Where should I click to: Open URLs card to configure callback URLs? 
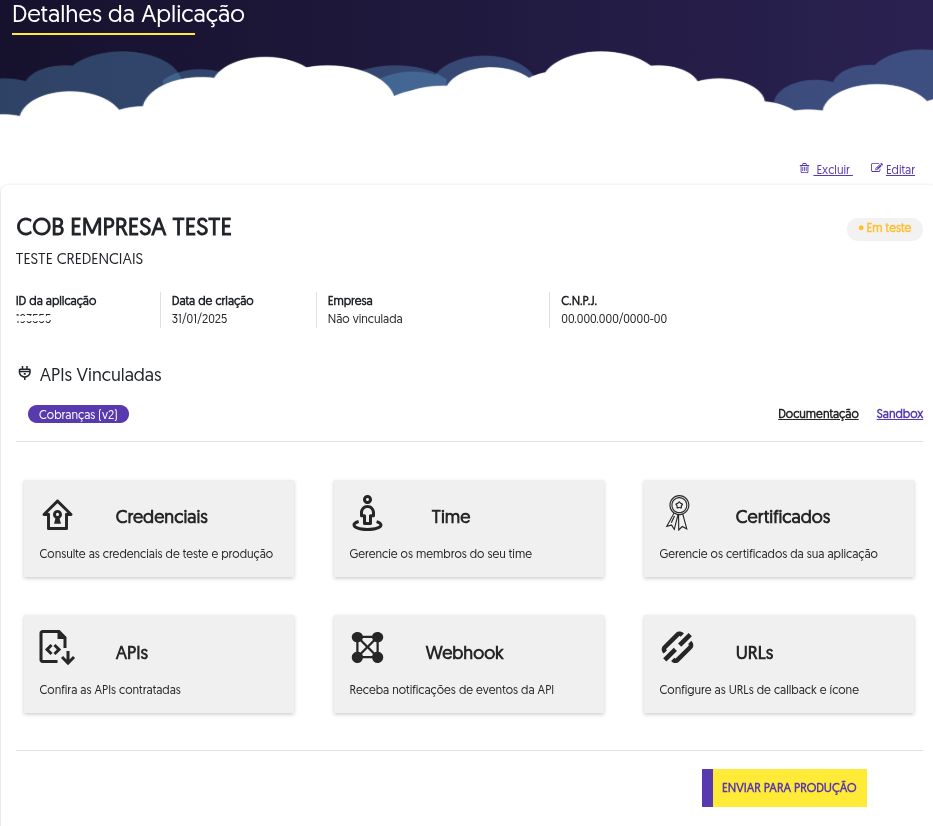pos(779,664)
